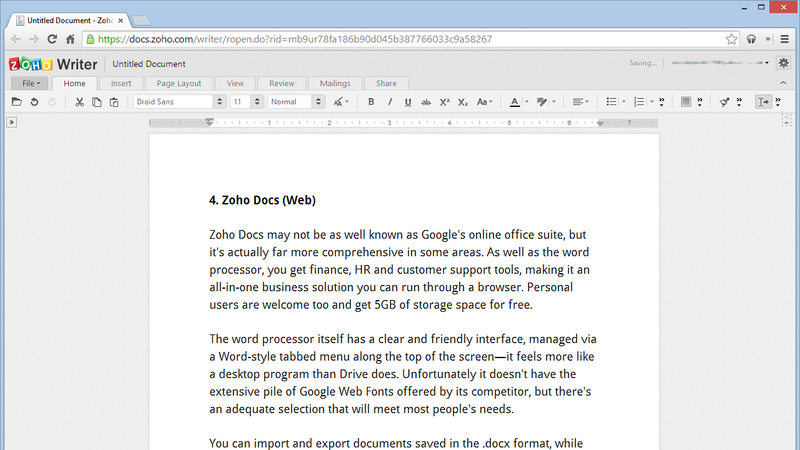
Task: Click the browser forward button
Action: [x=34, y=39]
